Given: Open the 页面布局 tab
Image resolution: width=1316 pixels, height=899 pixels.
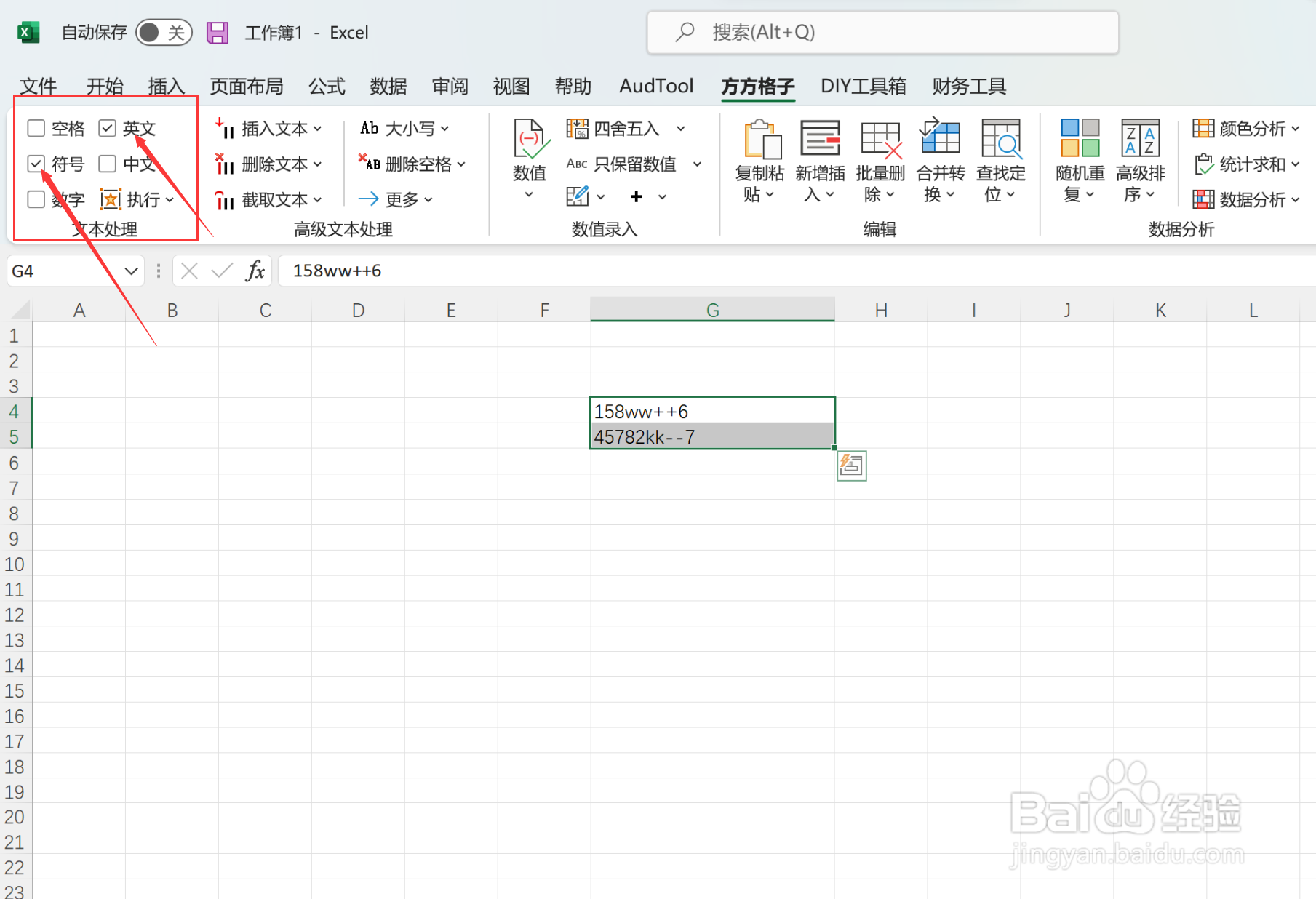Looking at the screenshot, I should tap(247, 86).
